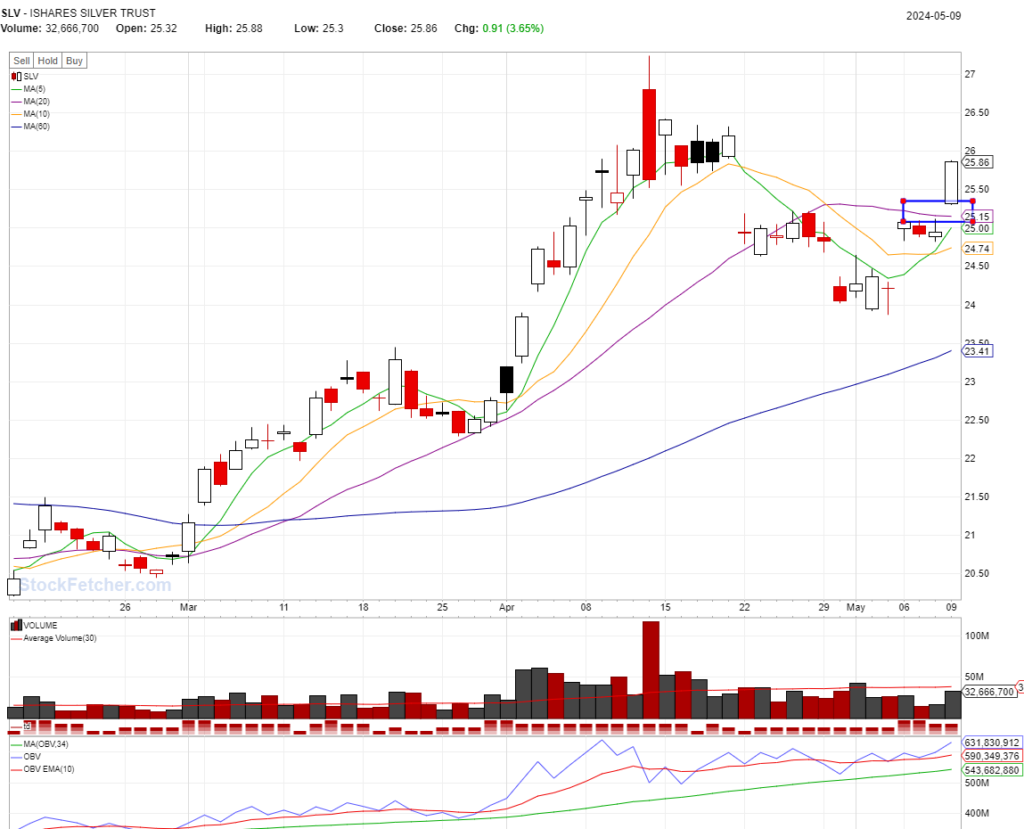Select the MA(20) legend entry

pyautogui.click(x=31, y=101)
